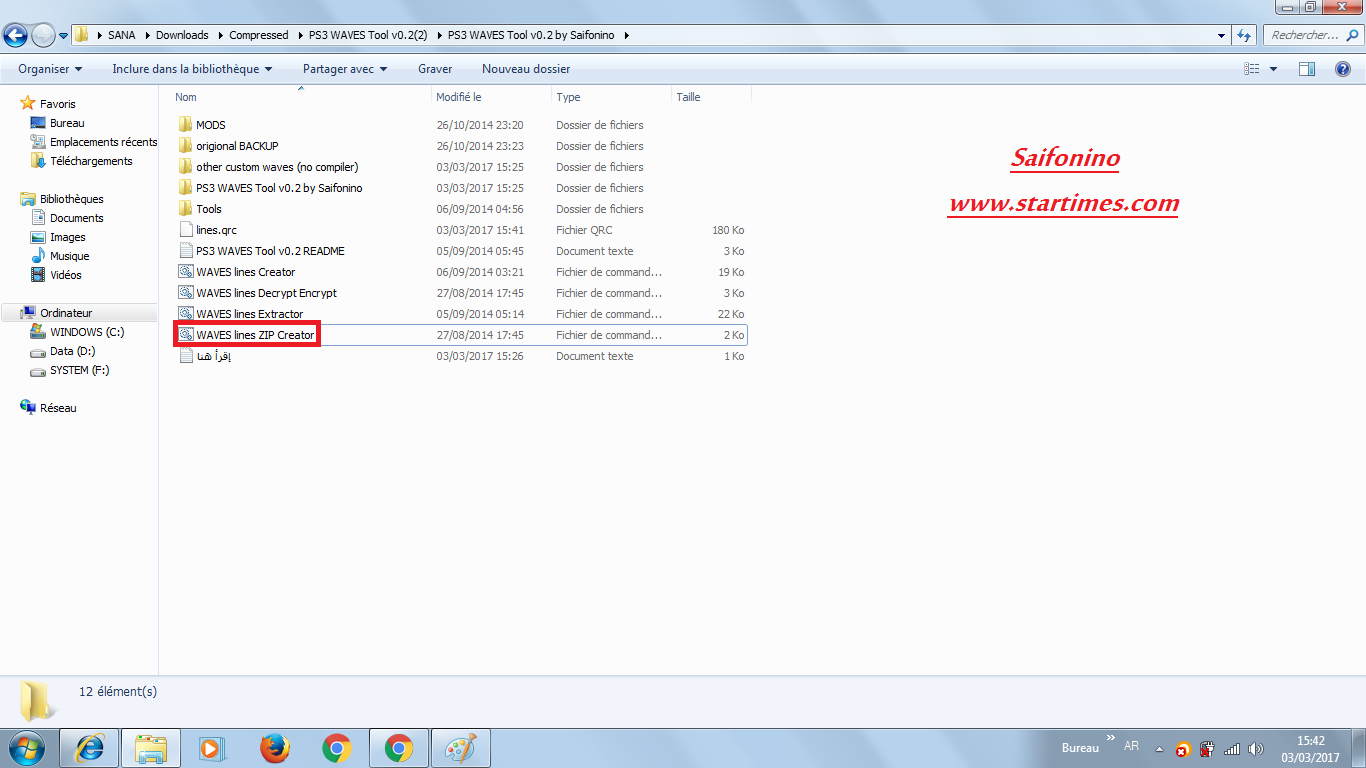
Task: Open the first Chrome taskbar icon
Action: point(336,748)
